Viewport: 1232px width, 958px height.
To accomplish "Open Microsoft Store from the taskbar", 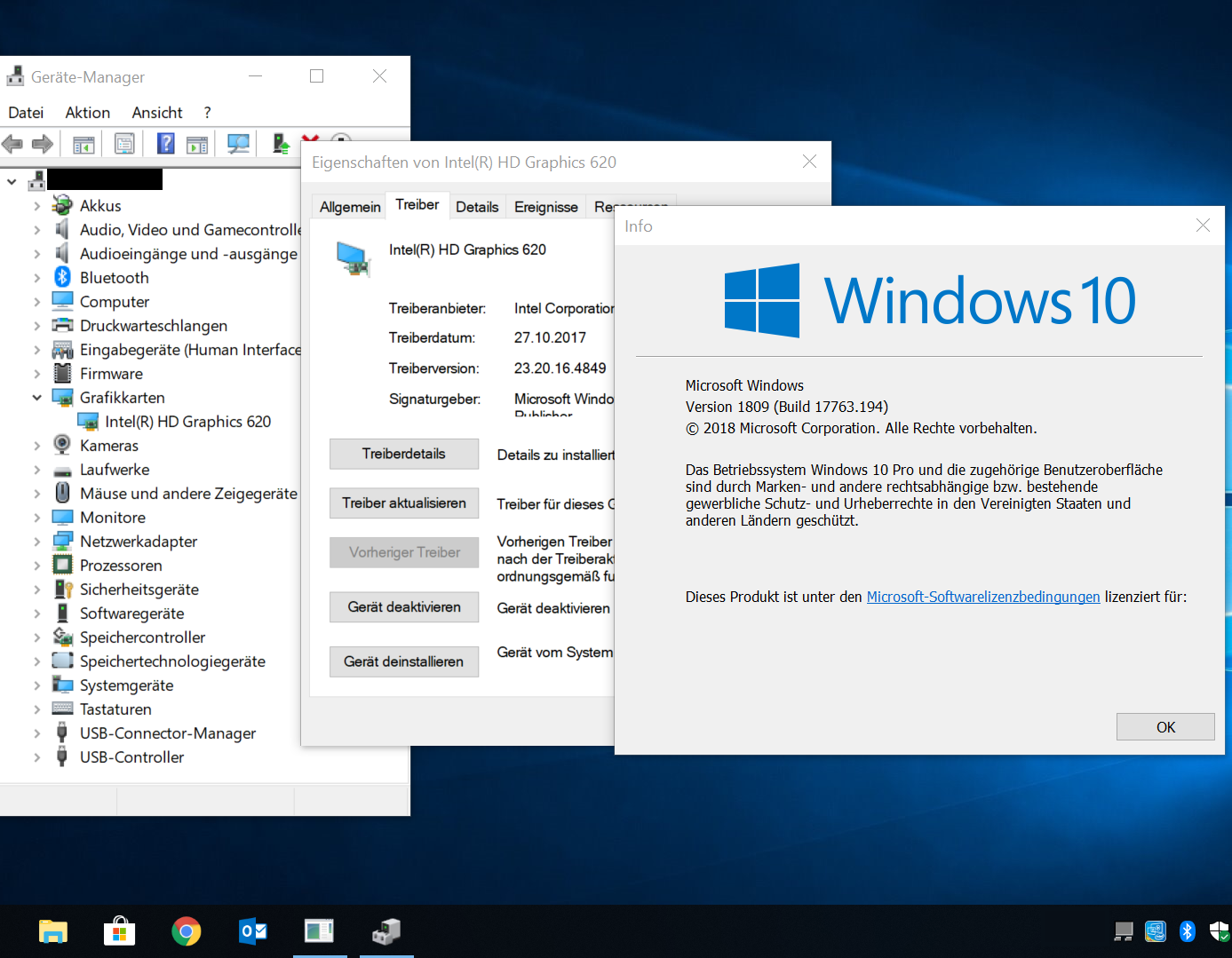I will pos(119,931).
